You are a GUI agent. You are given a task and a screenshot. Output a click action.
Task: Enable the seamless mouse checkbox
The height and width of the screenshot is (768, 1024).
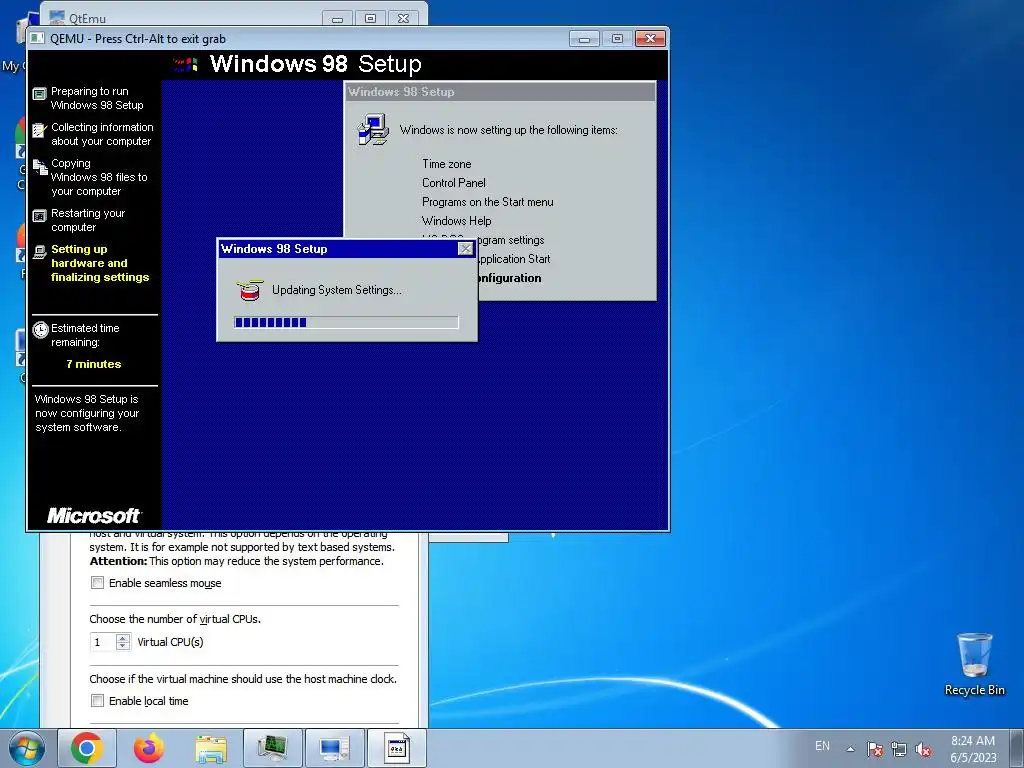(97, 583)
